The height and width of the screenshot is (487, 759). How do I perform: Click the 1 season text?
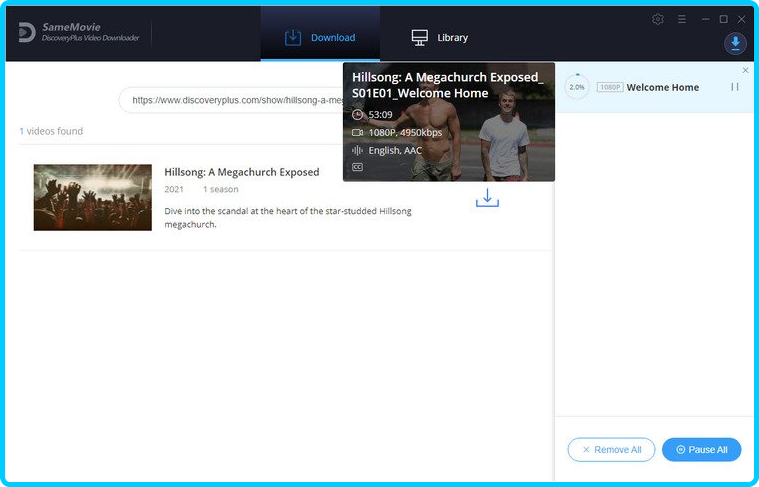coord(220,189)
